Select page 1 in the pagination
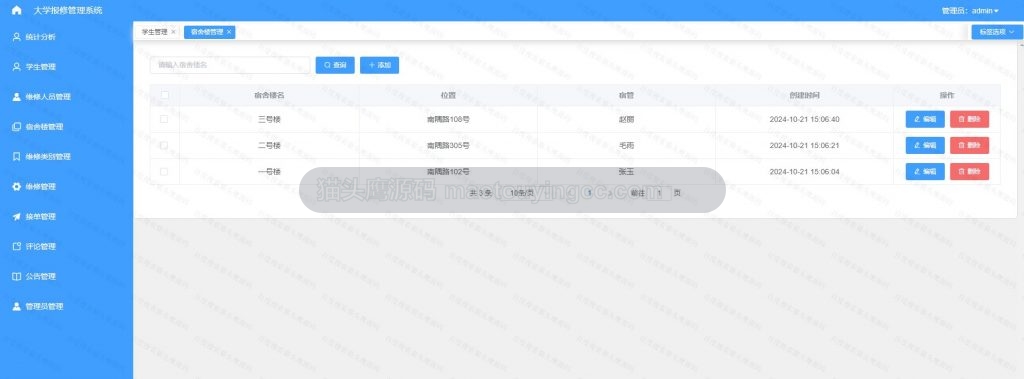 tap(590, 193)
